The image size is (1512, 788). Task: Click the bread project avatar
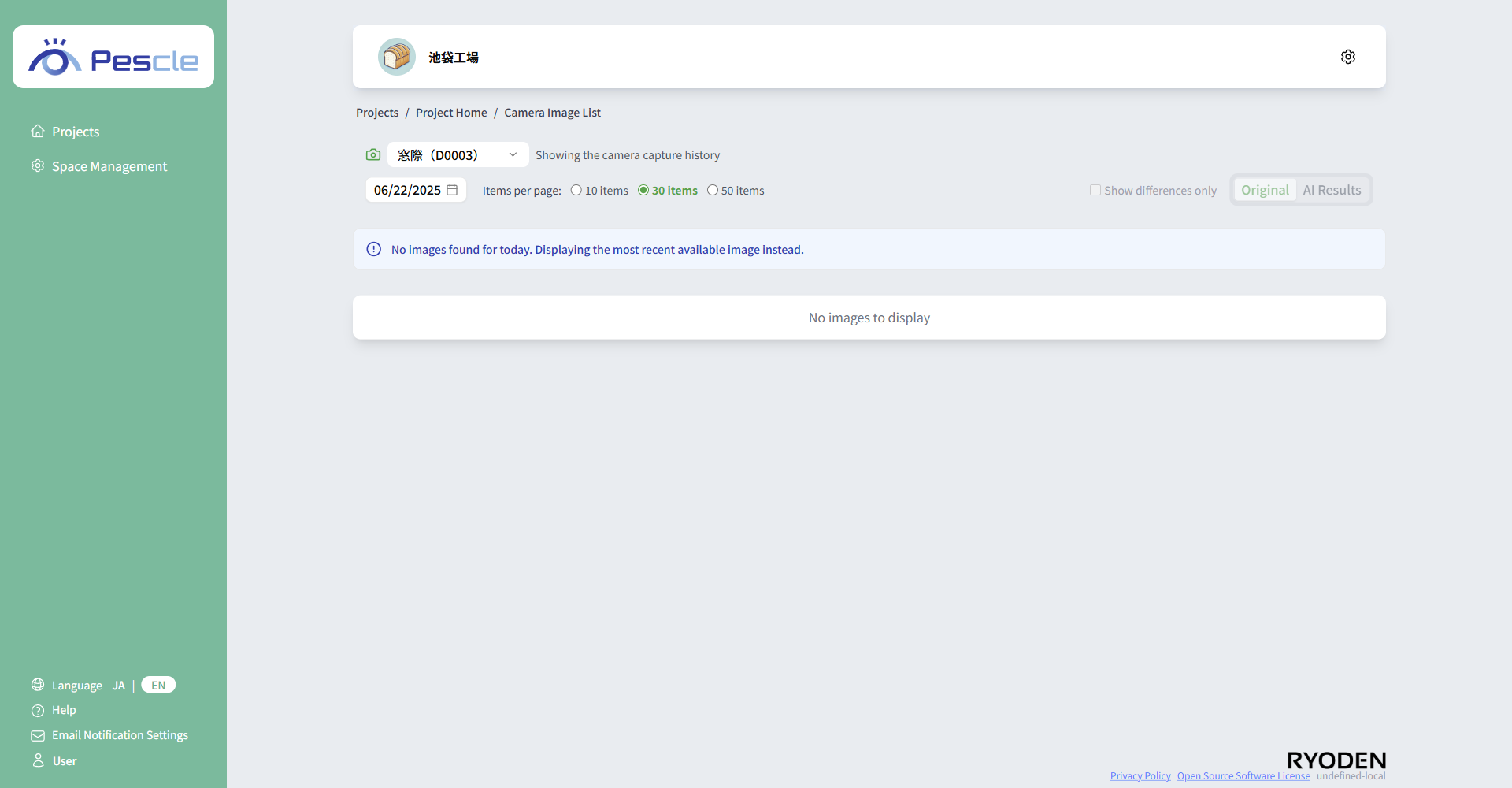397,57
